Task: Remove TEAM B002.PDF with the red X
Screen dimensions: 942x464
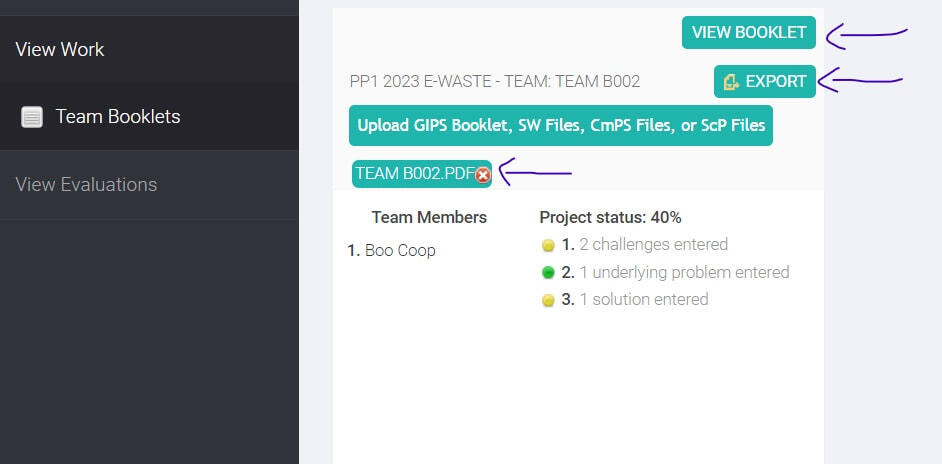Action: [483, 174]
